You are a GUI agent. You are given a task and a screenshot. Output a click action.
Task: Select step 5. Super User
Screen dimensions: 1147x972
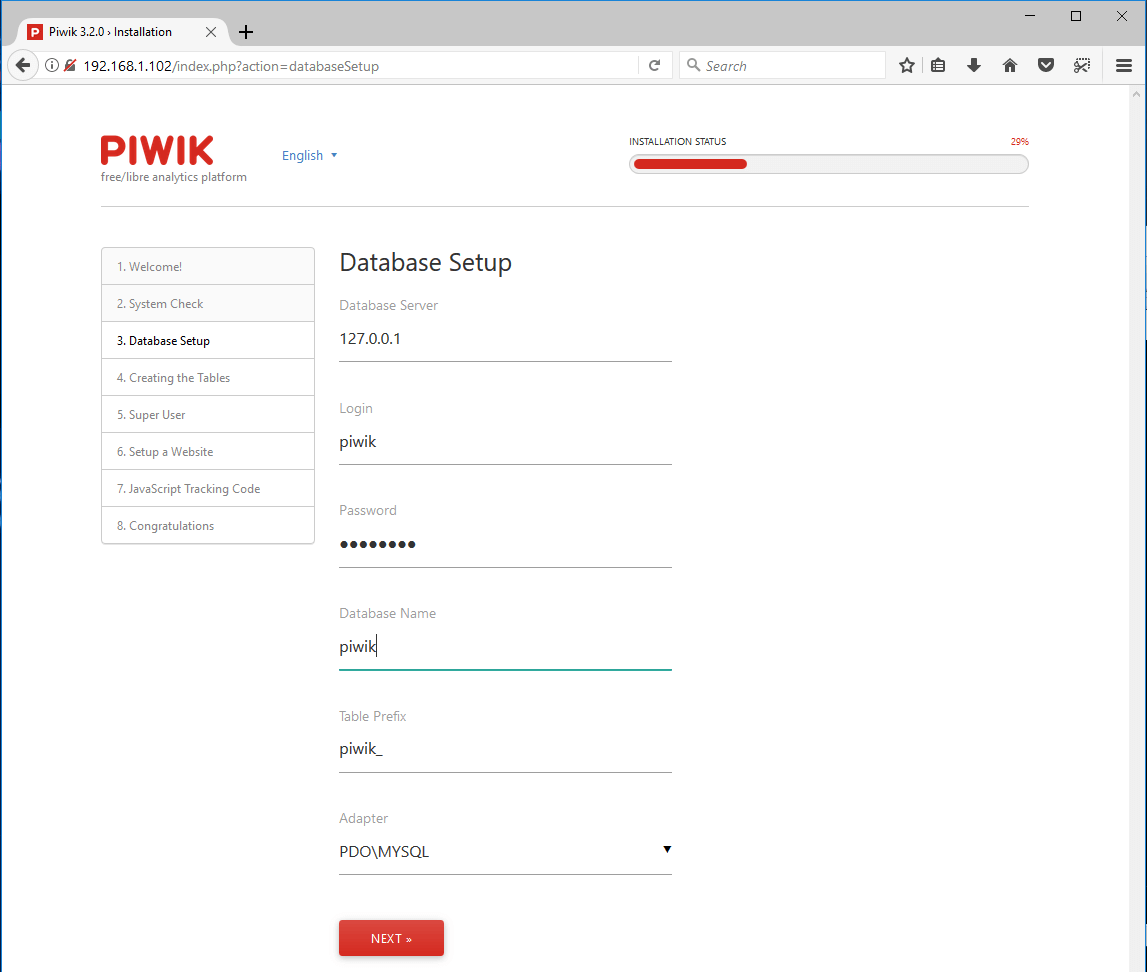tap(208, 415)
